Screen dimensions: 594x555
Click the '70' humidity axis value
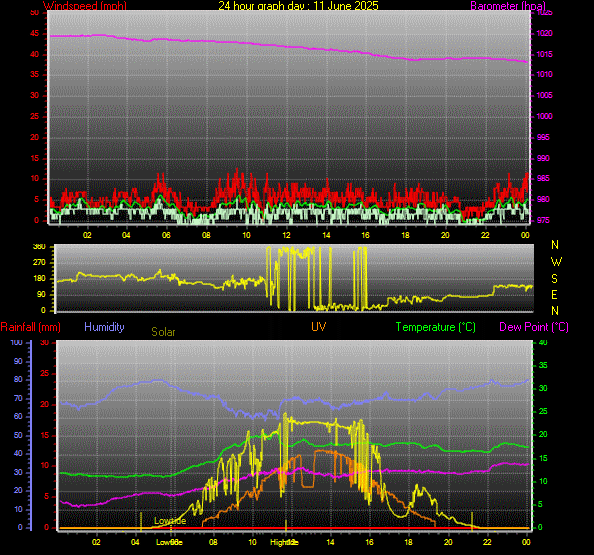[18, 399]
